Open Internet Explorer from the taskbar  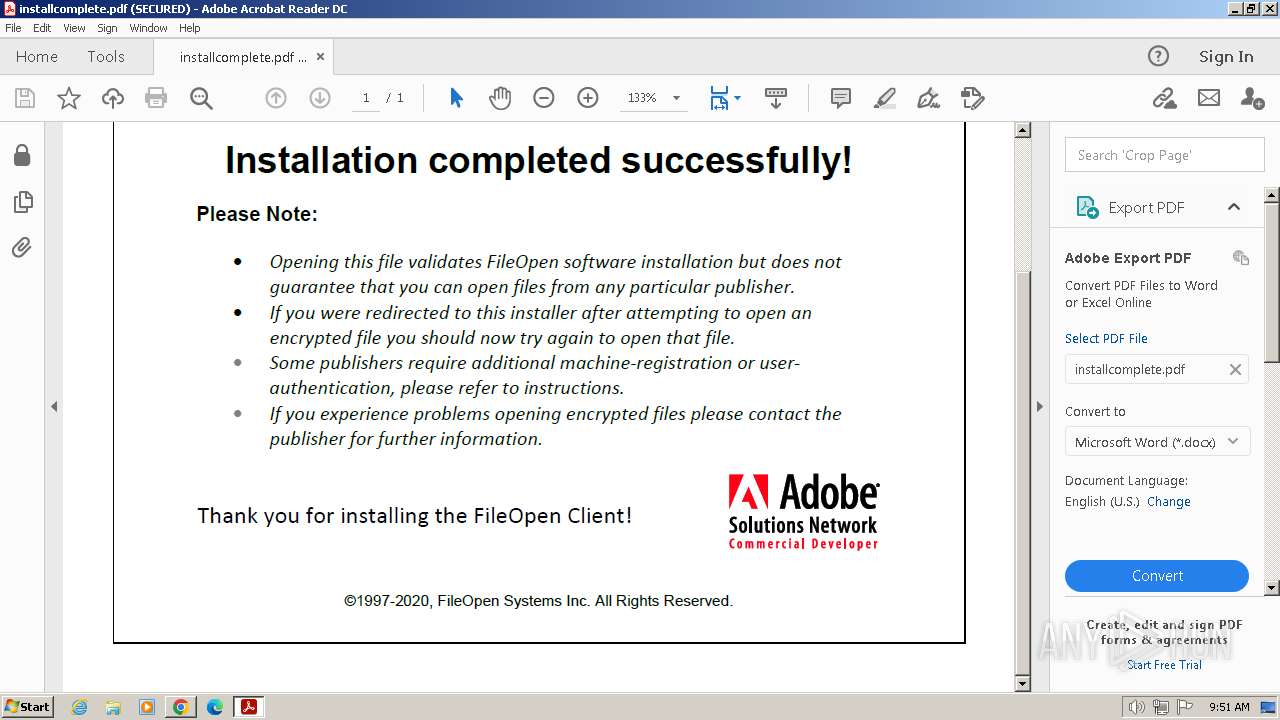79,707
